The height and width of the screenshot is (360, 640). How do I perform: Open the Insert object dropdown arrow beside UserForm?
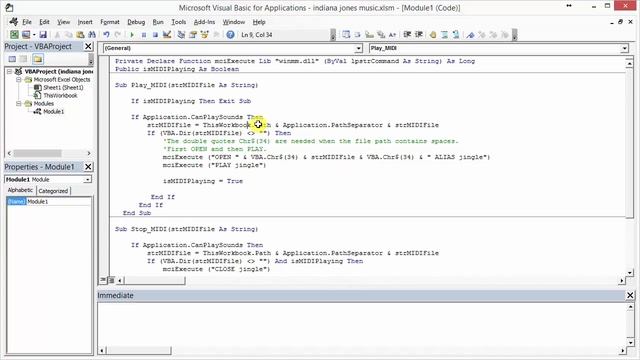coord(34,35)
